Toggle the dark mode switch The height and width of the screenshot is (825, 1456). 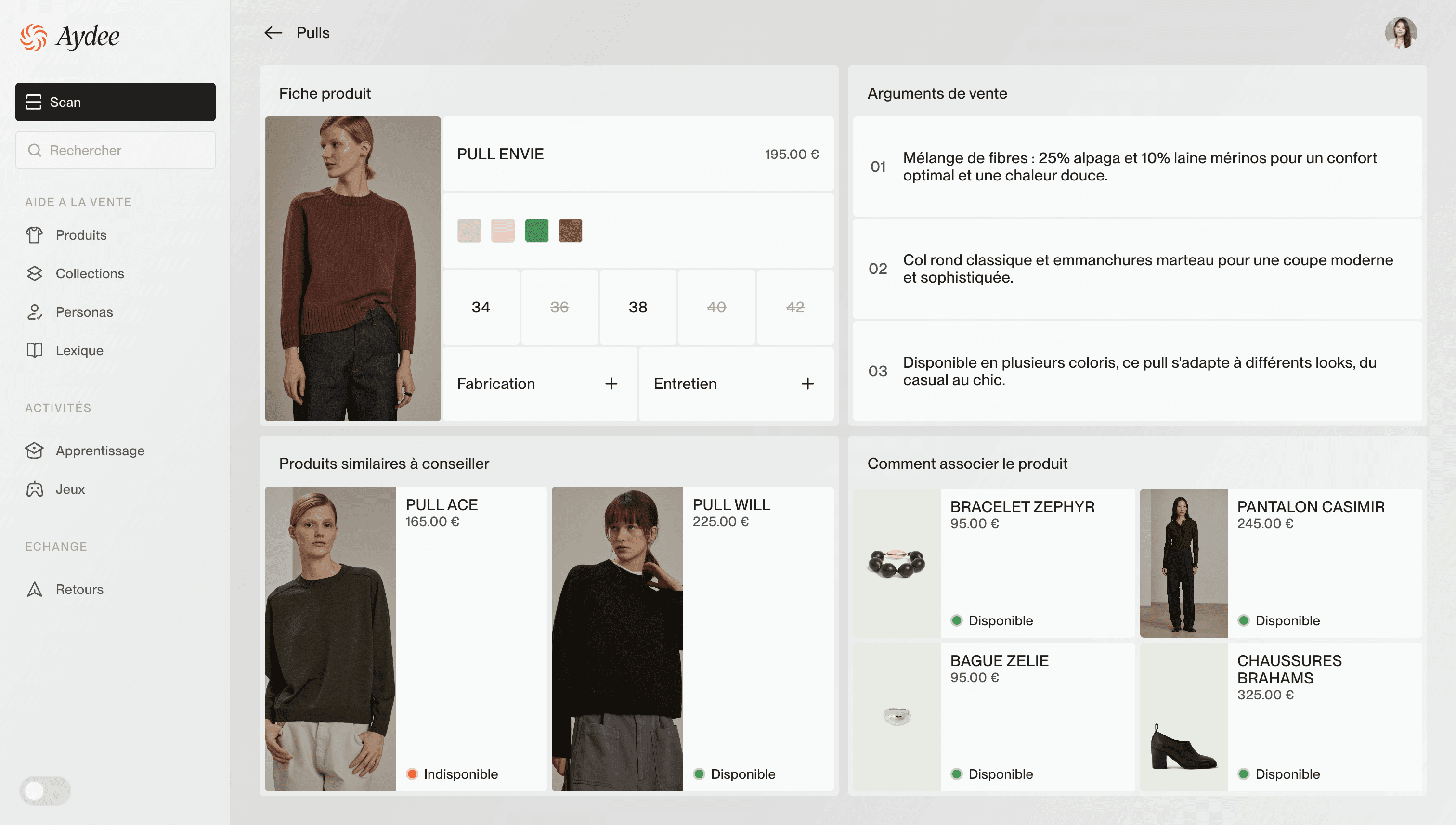click(x=46, y=791)
